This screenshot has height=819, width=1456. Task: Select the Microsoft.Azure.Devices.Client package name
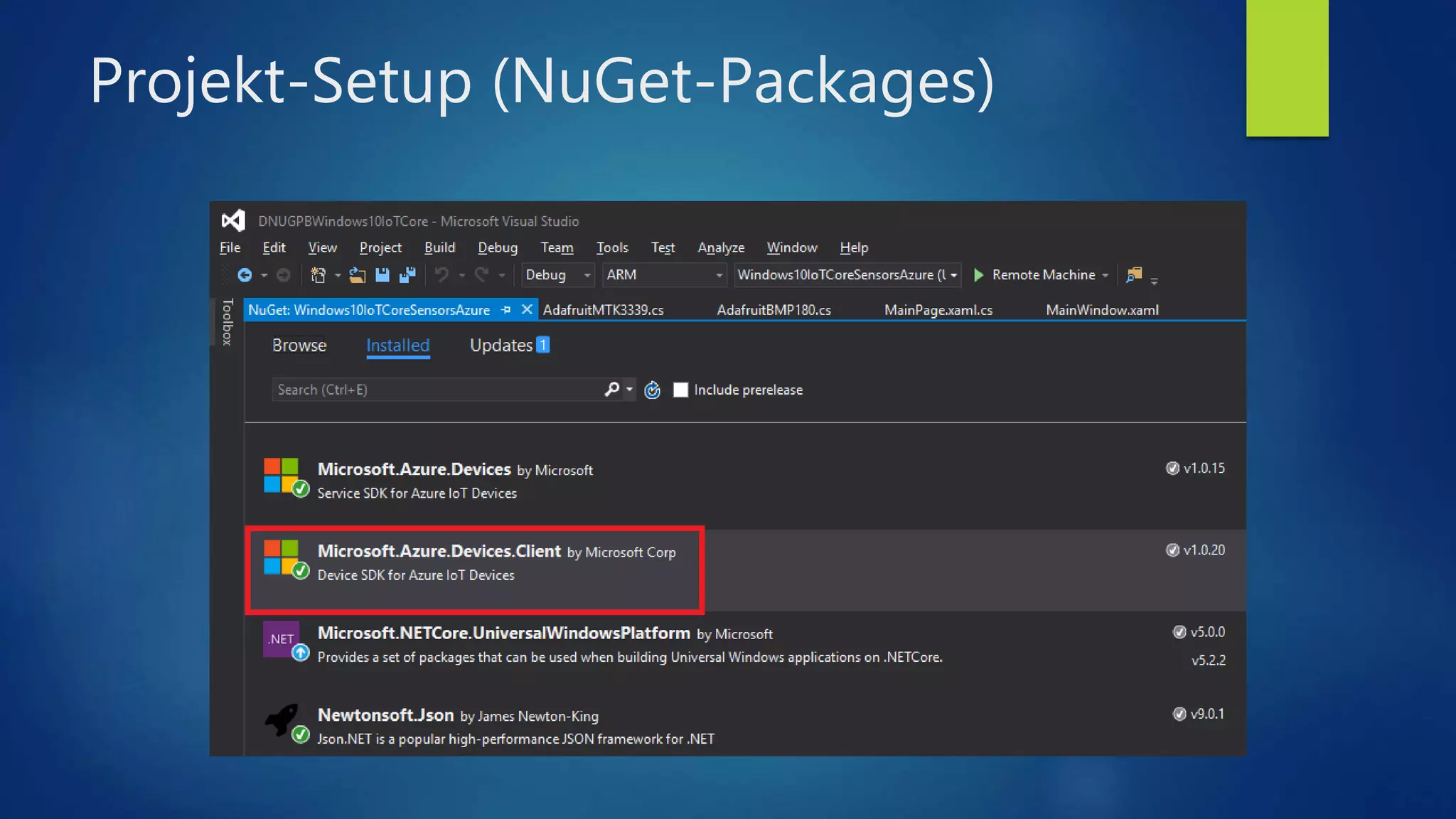[439, 551]
